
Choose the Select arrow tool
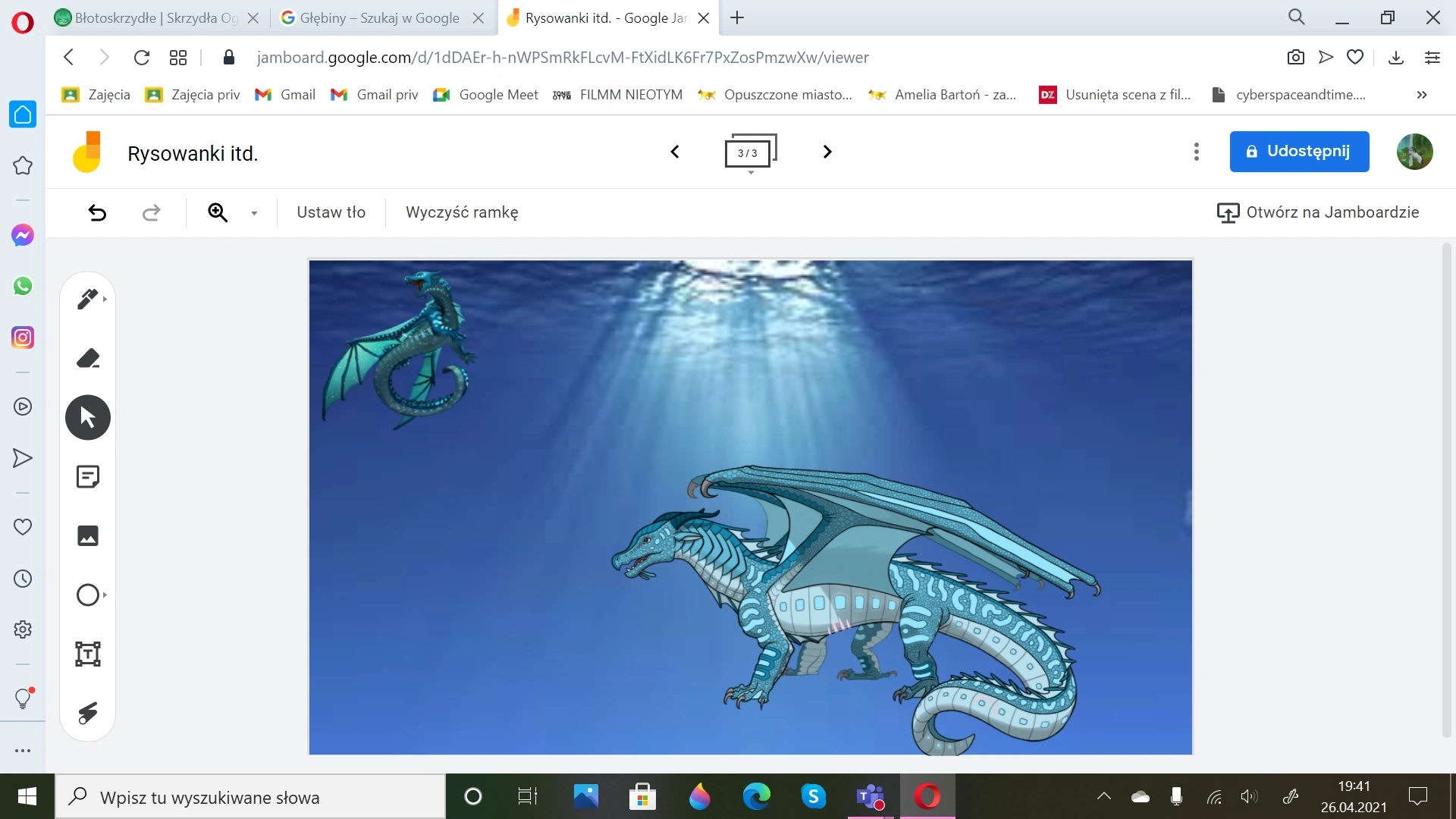coord(88,417)
